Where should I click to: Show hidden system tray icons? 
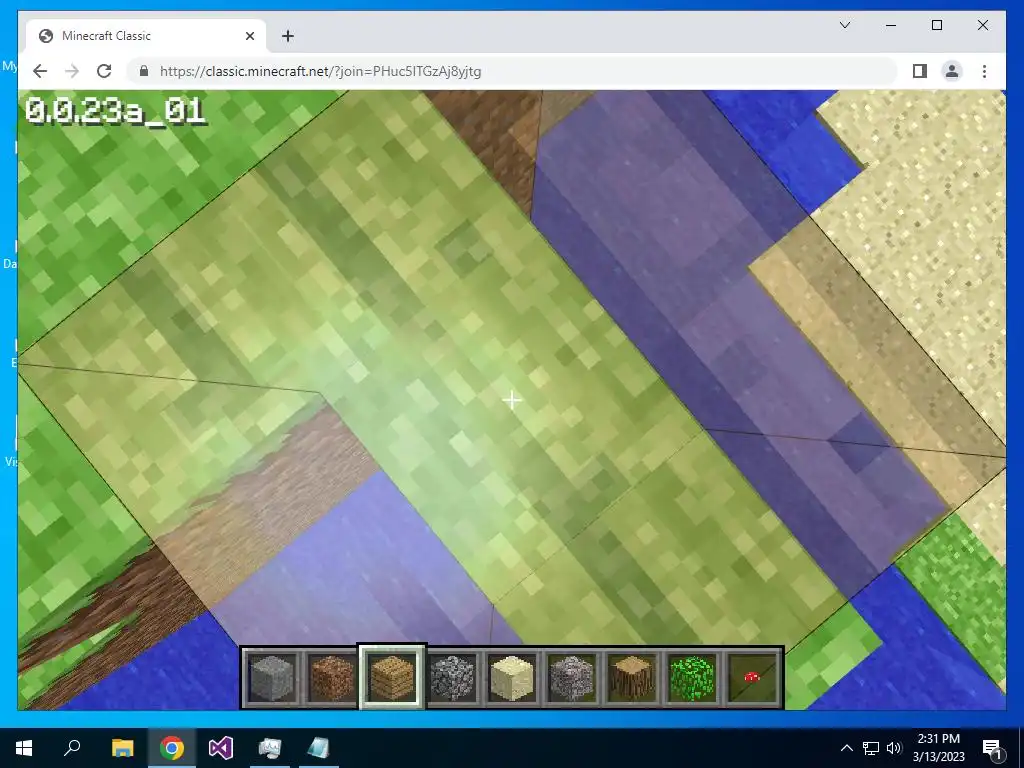click(x=846, y=748)
